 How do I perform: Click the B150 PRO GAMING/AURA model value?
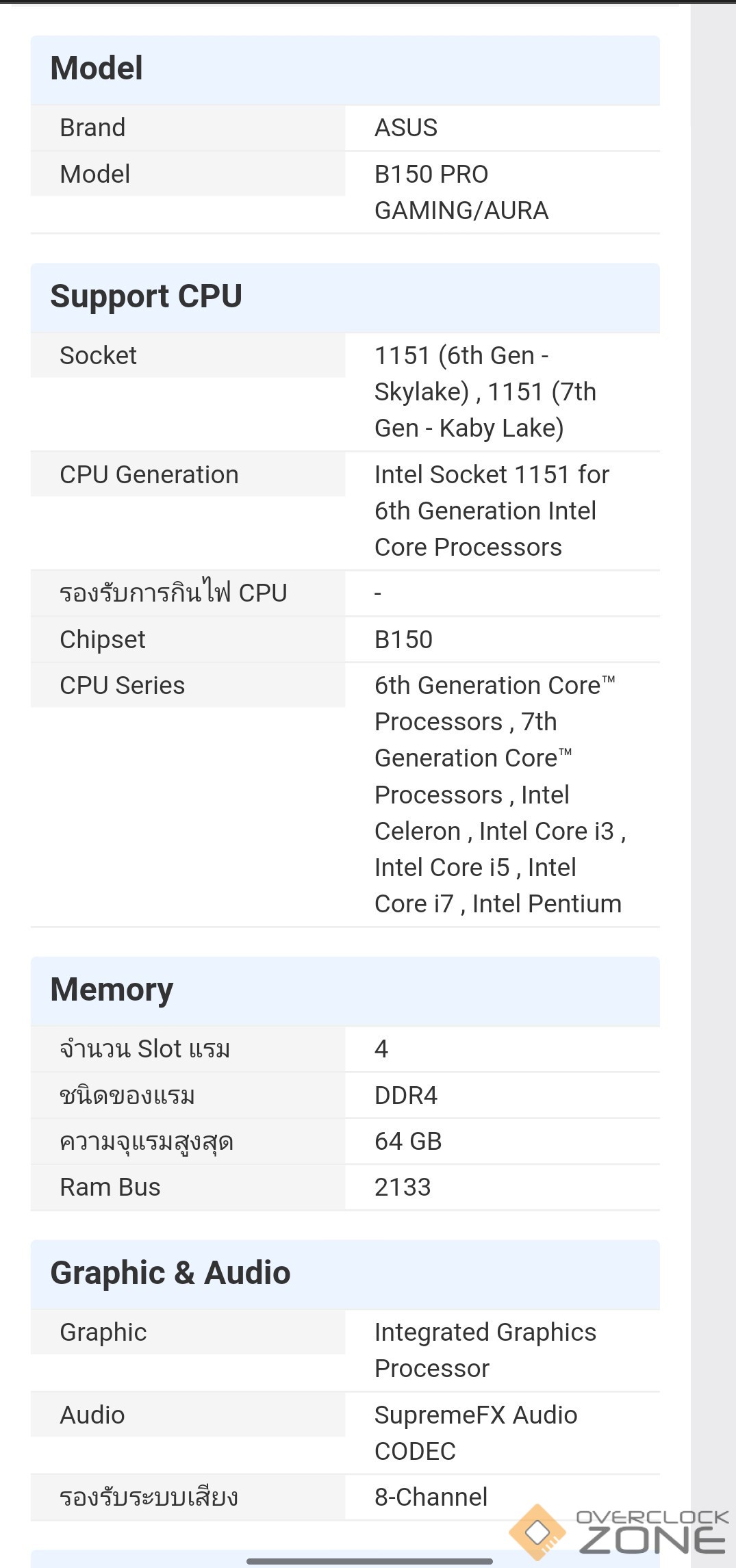[461, 192]
